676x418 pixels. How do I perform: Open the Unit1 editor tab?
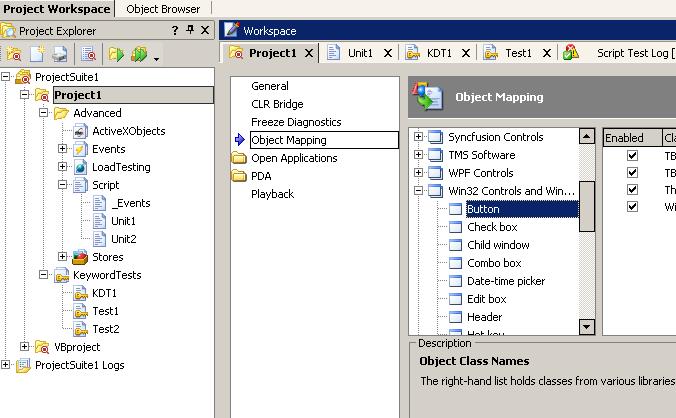(x=360, y=53)
